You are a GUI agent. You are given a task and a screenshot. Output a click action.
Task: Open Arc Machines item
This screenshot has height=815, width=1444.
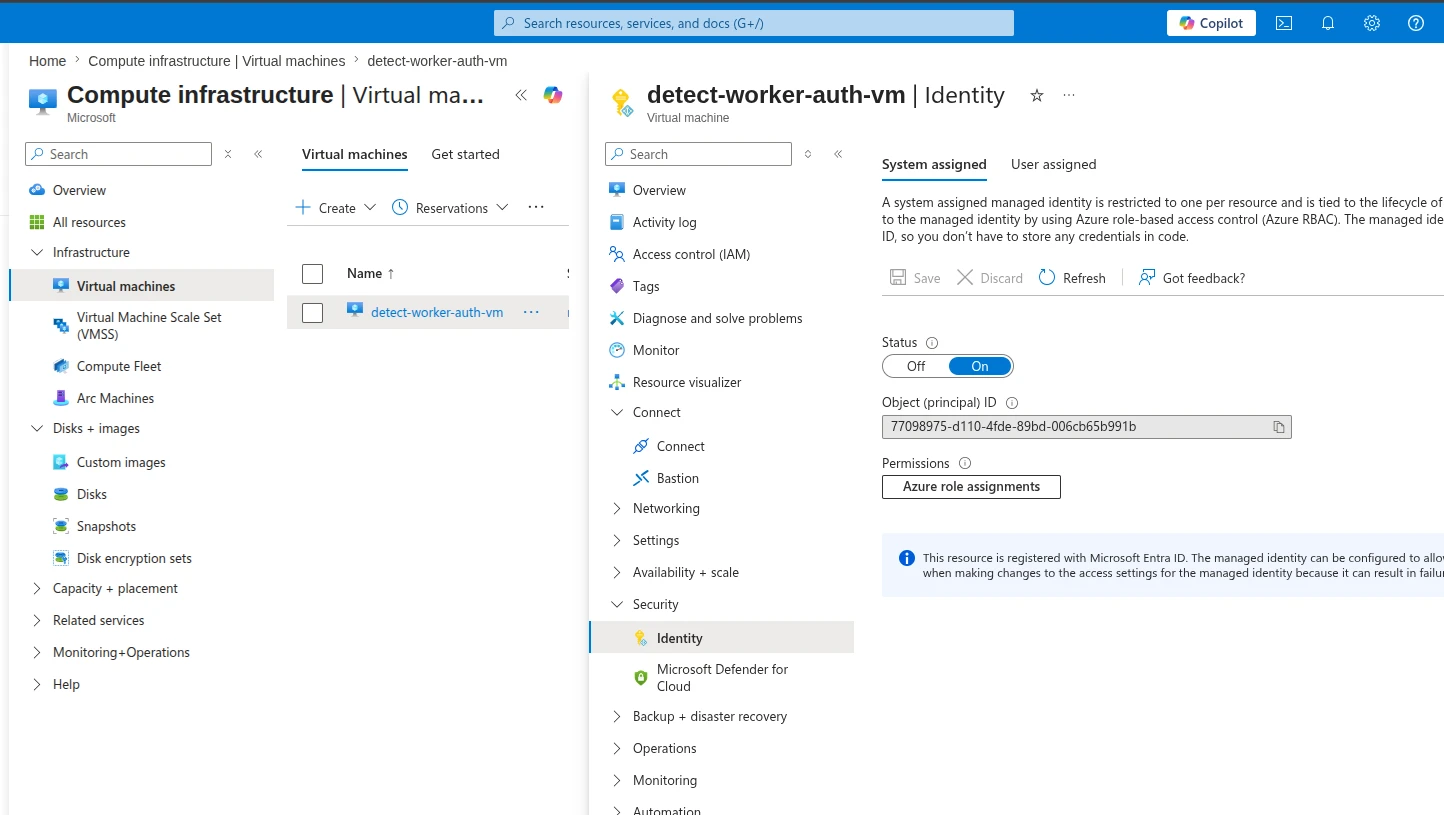[x=115, y=398]
